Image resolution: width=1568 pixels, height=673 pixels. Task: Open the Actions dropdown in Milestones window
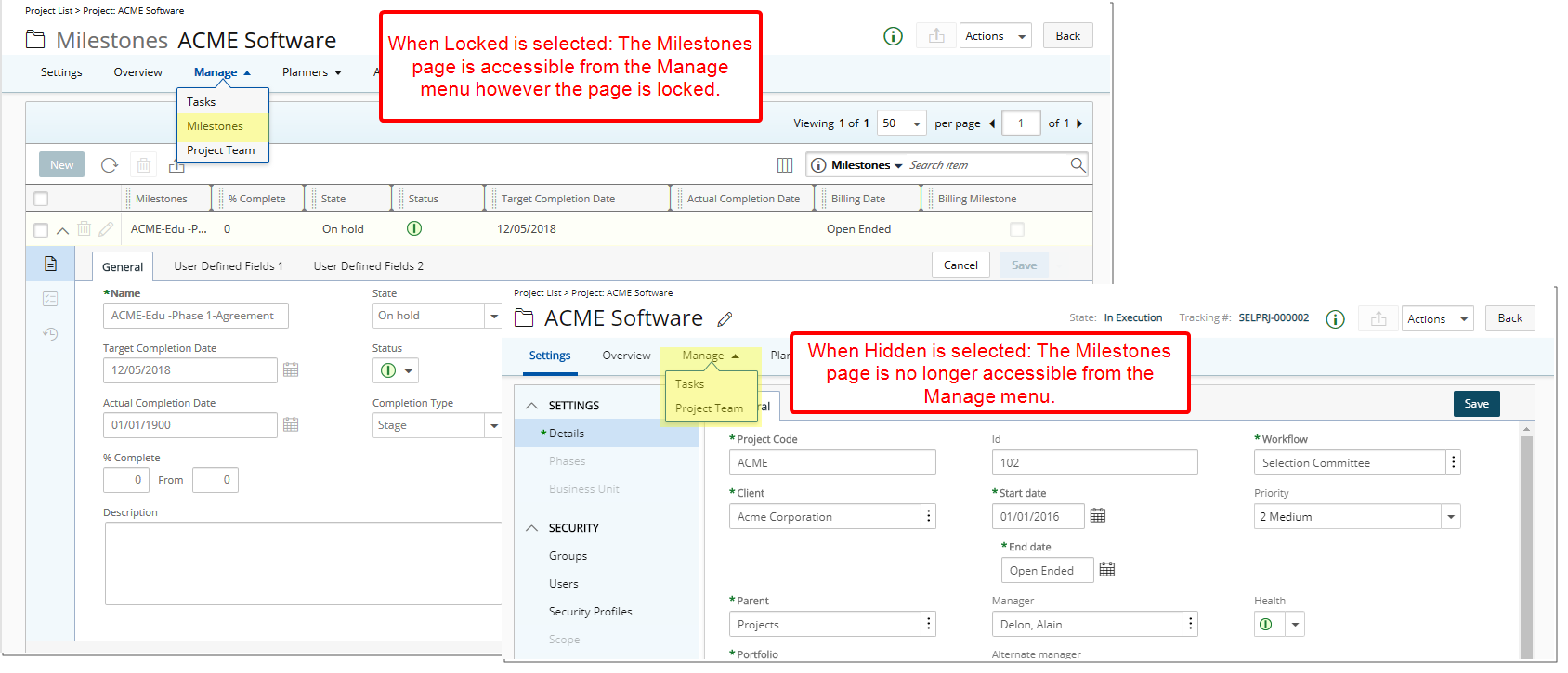995,36
